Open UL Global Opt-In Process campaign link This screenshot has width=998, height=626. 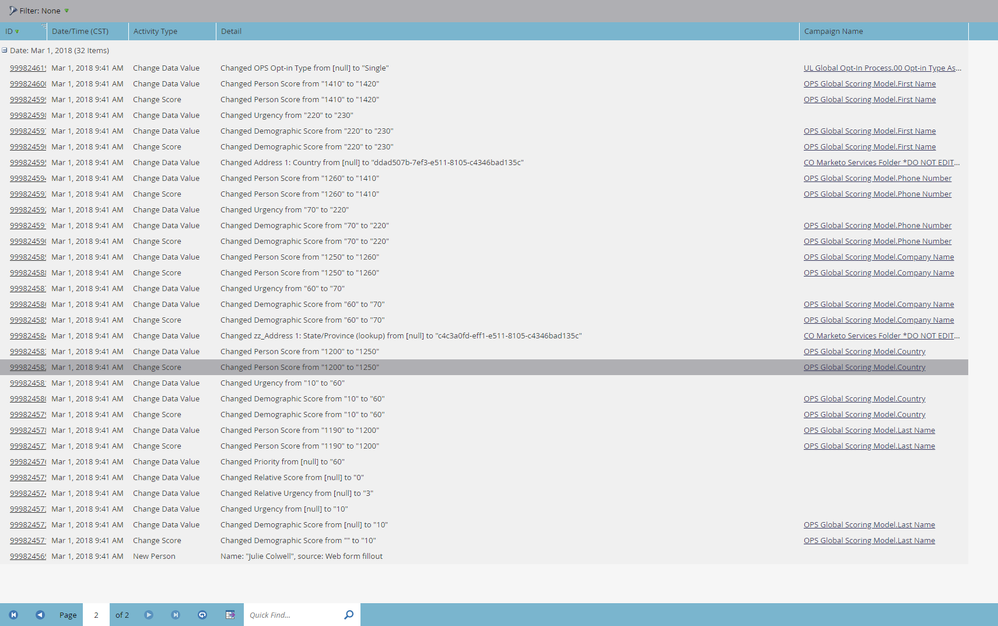(x=882, y=68)
